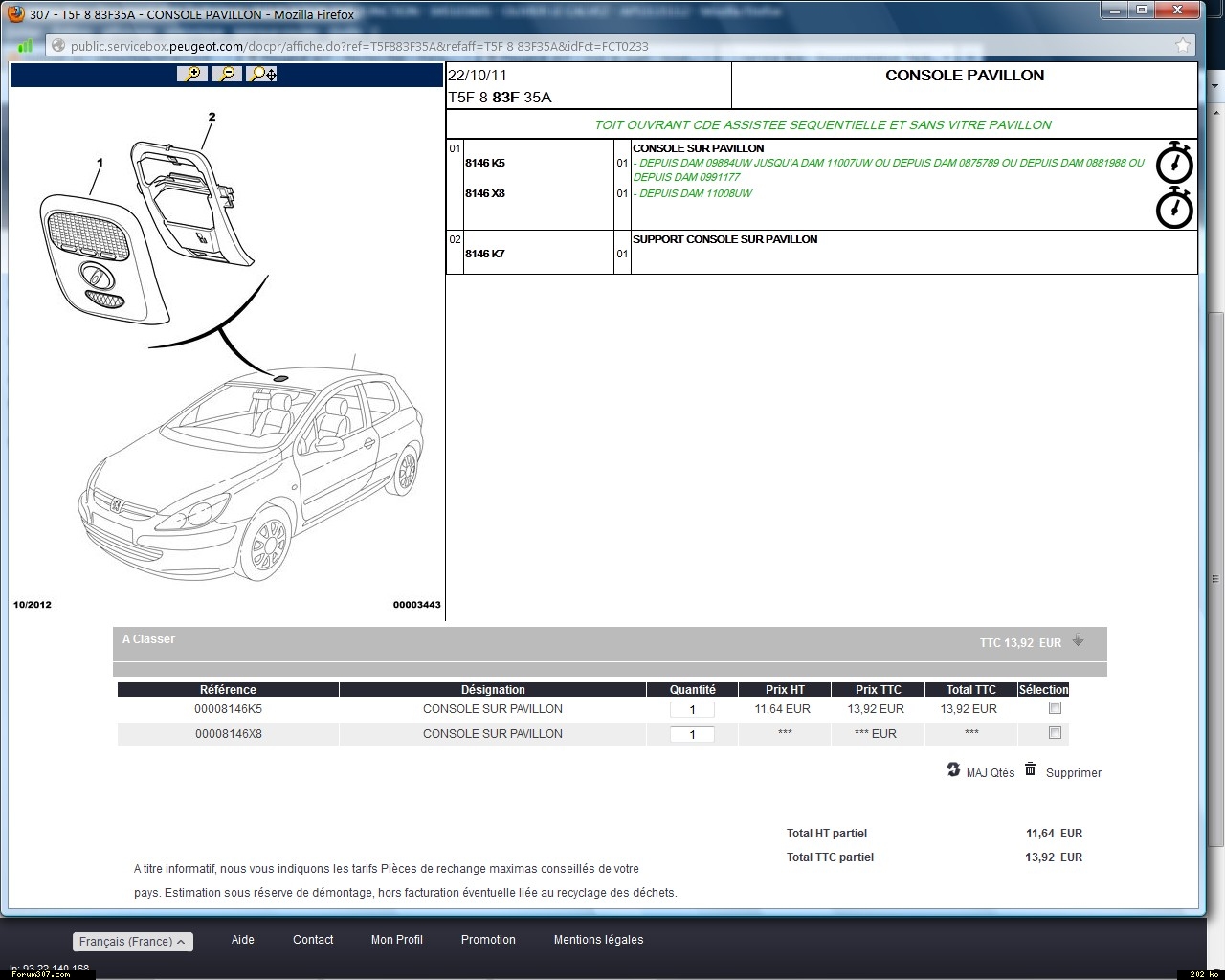1225x980 pixels.
Task: Click the MAJ Qtés refresh icon
Action: coord(953,769)
